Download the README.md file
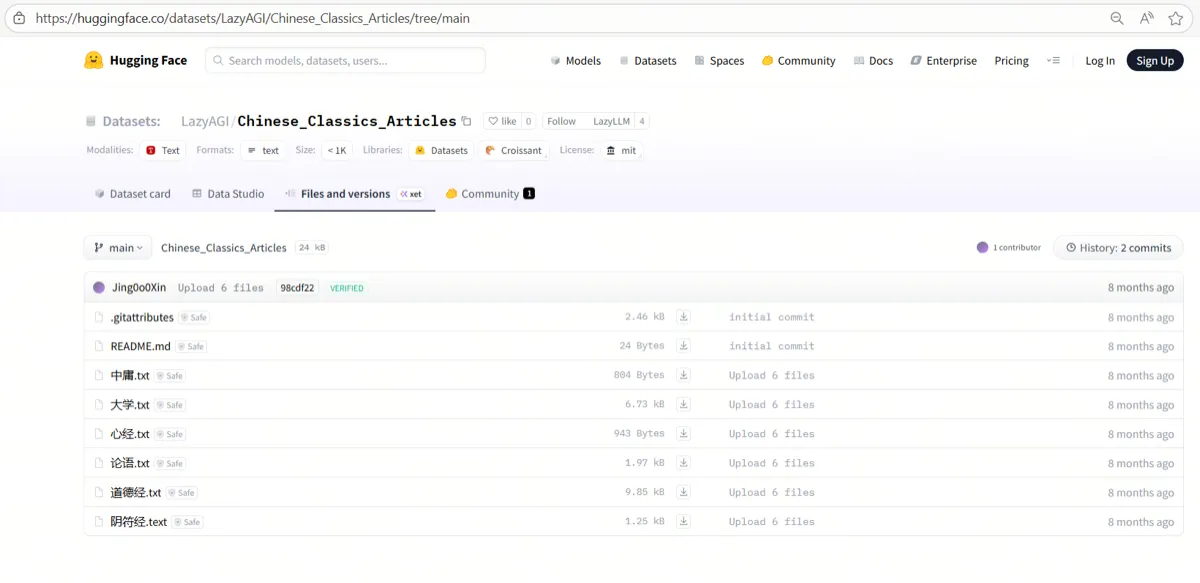The width and height of the screenshot is (1200, 583). click(x=683, y=346)
